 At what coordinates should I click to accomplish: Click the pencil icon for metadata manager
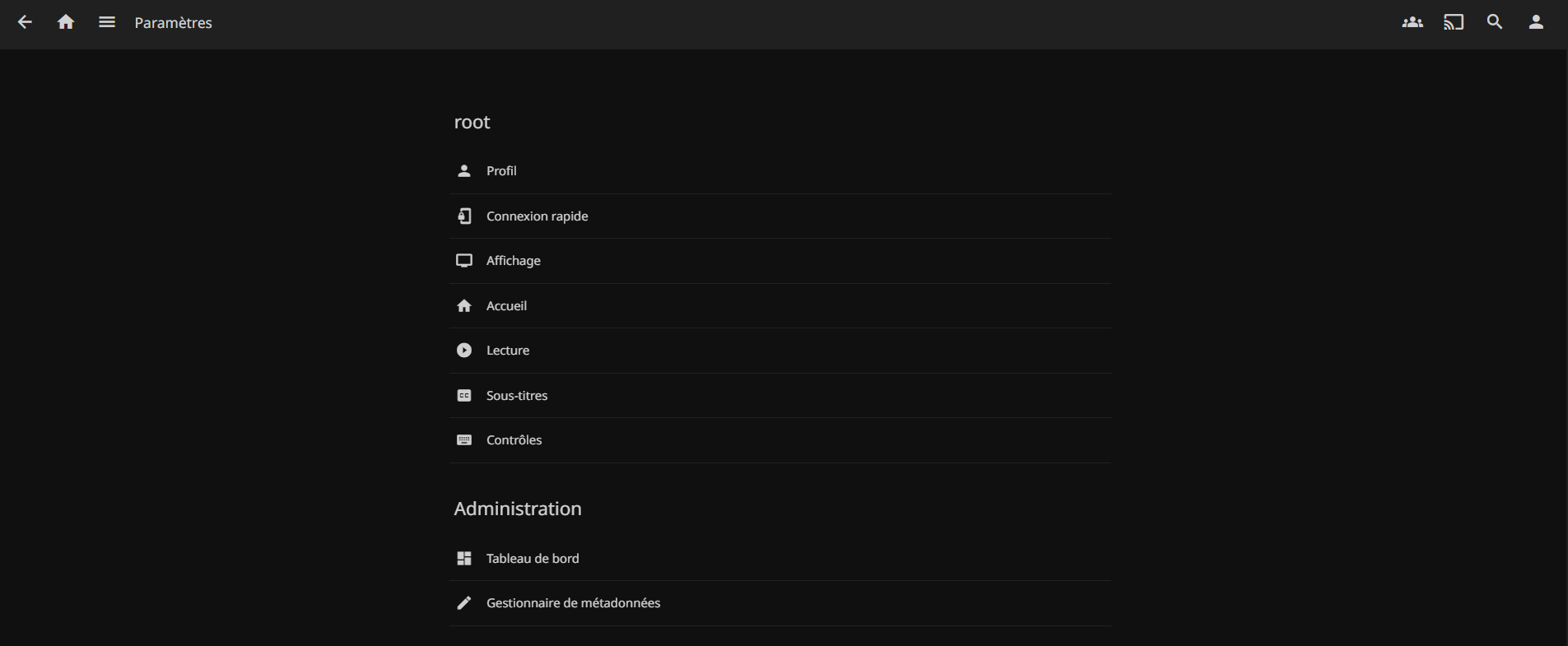pos(464,603)
